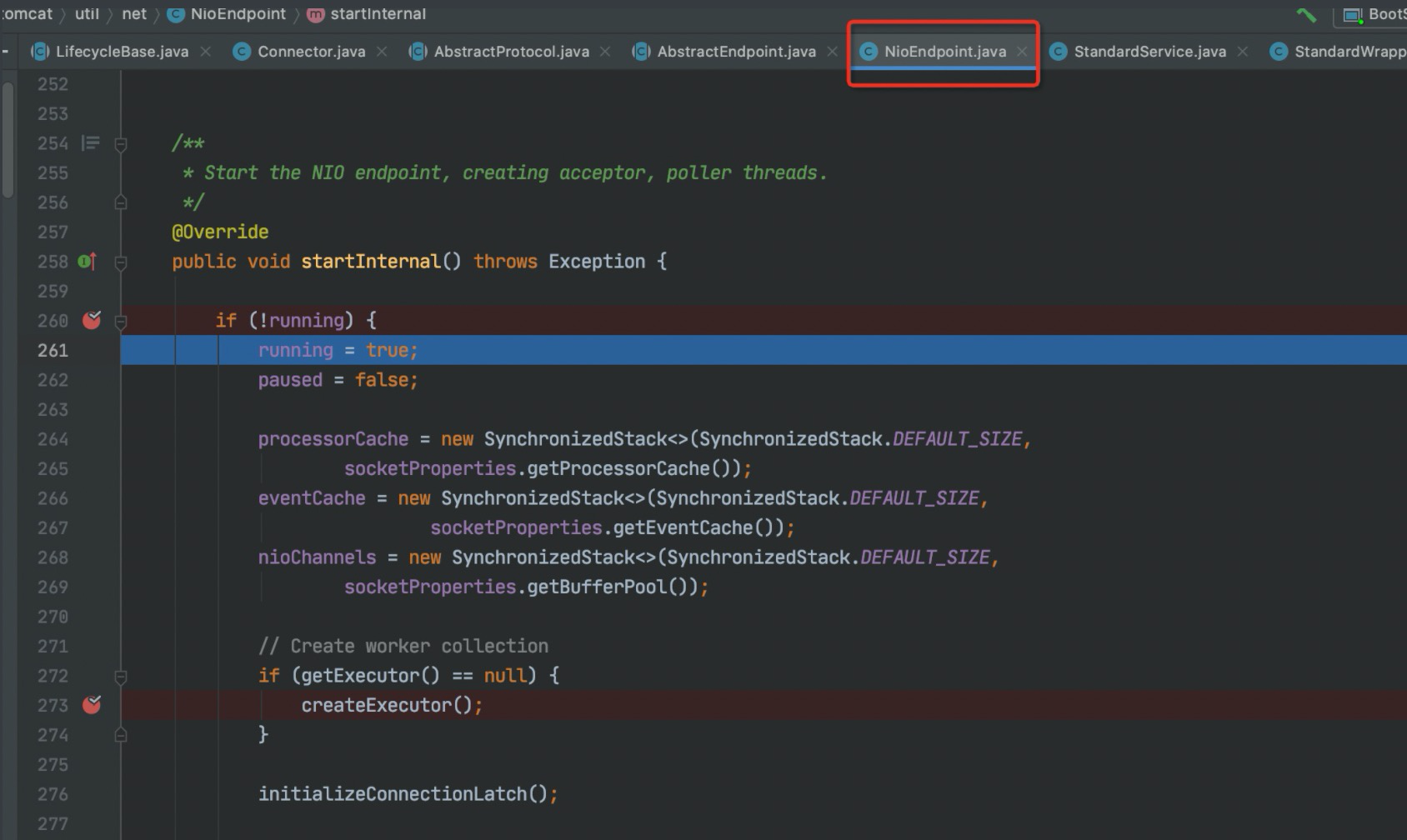Switch to LifecycleBase.java tab
Viewport: 1407px width, 840px height.
122,52
